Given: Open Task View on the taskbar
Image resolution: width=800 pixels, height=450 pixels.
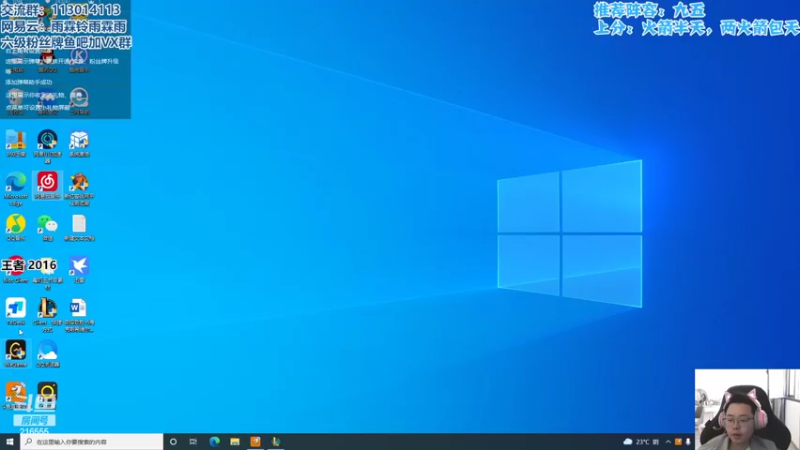Looking at the screenshot, I should [x=193, y=442].
